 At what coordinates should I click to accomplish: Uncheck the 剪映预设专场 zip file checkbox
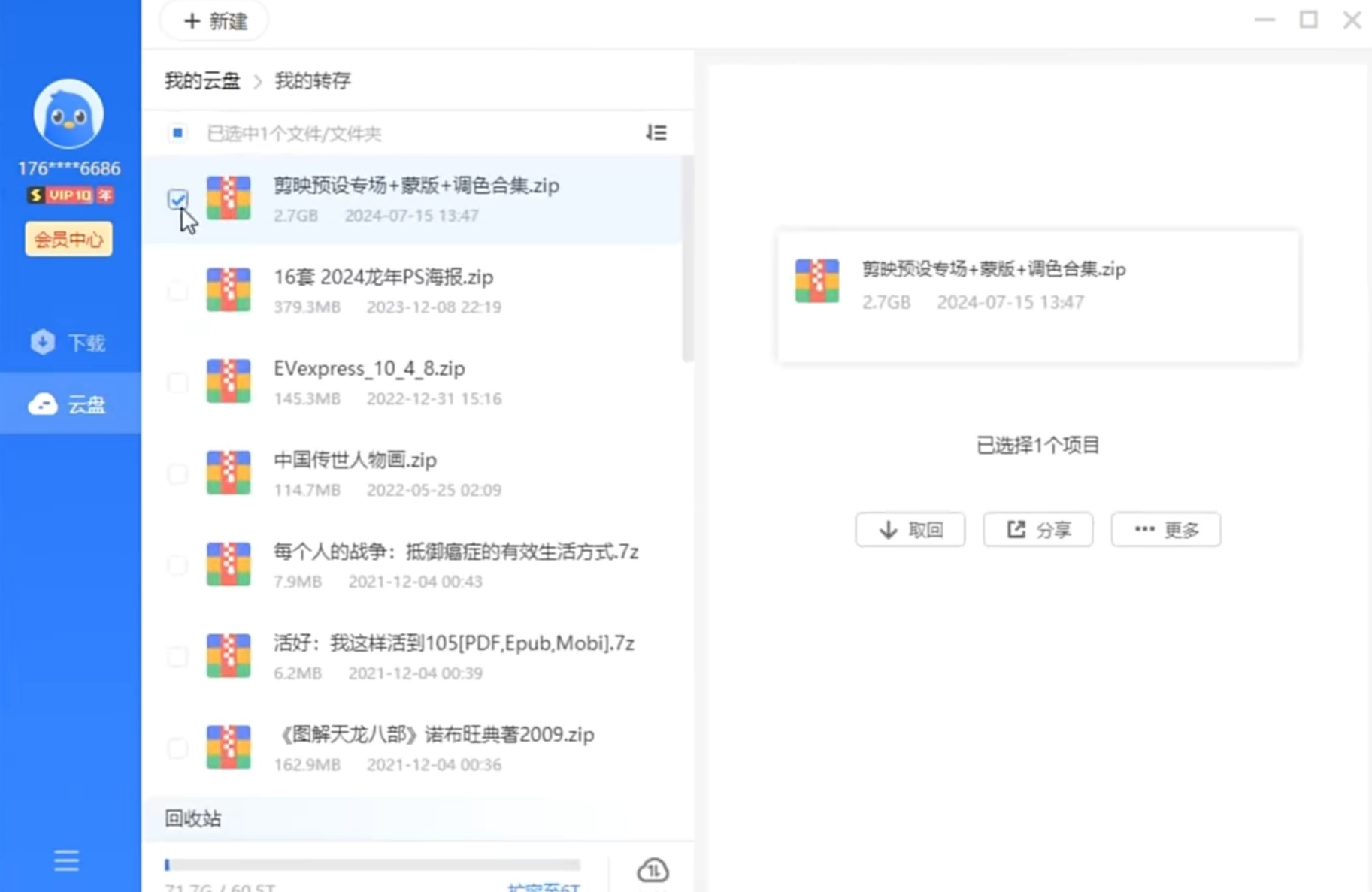coord(177,199)
